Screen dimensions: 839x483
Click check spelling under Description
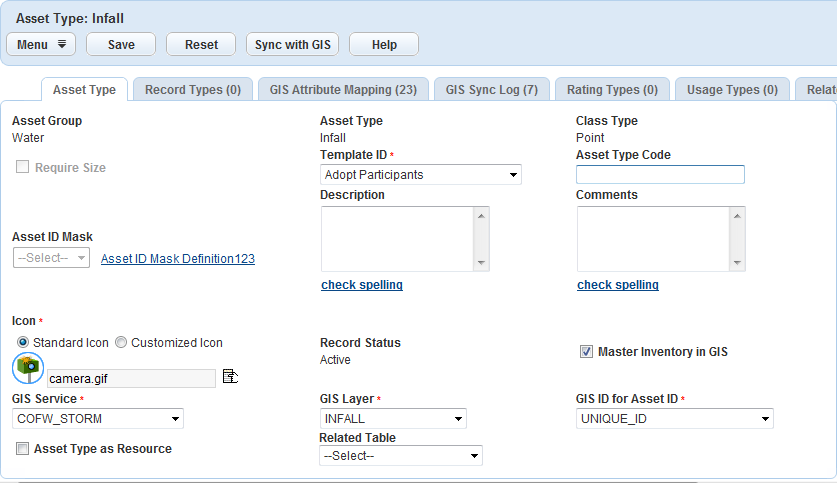(362, 285)
